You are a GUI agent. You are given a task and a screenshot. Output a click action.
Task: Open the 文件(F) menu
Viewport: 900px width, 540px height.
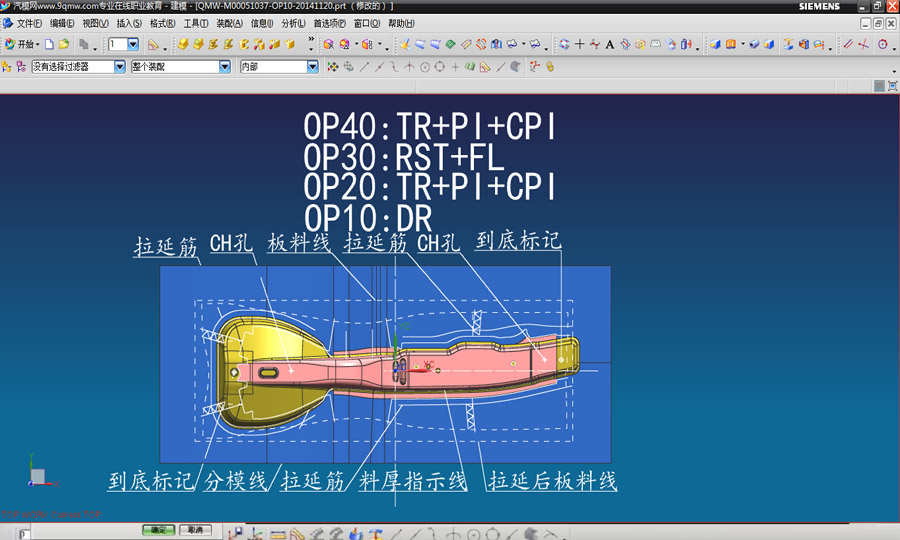coord(29,23)
